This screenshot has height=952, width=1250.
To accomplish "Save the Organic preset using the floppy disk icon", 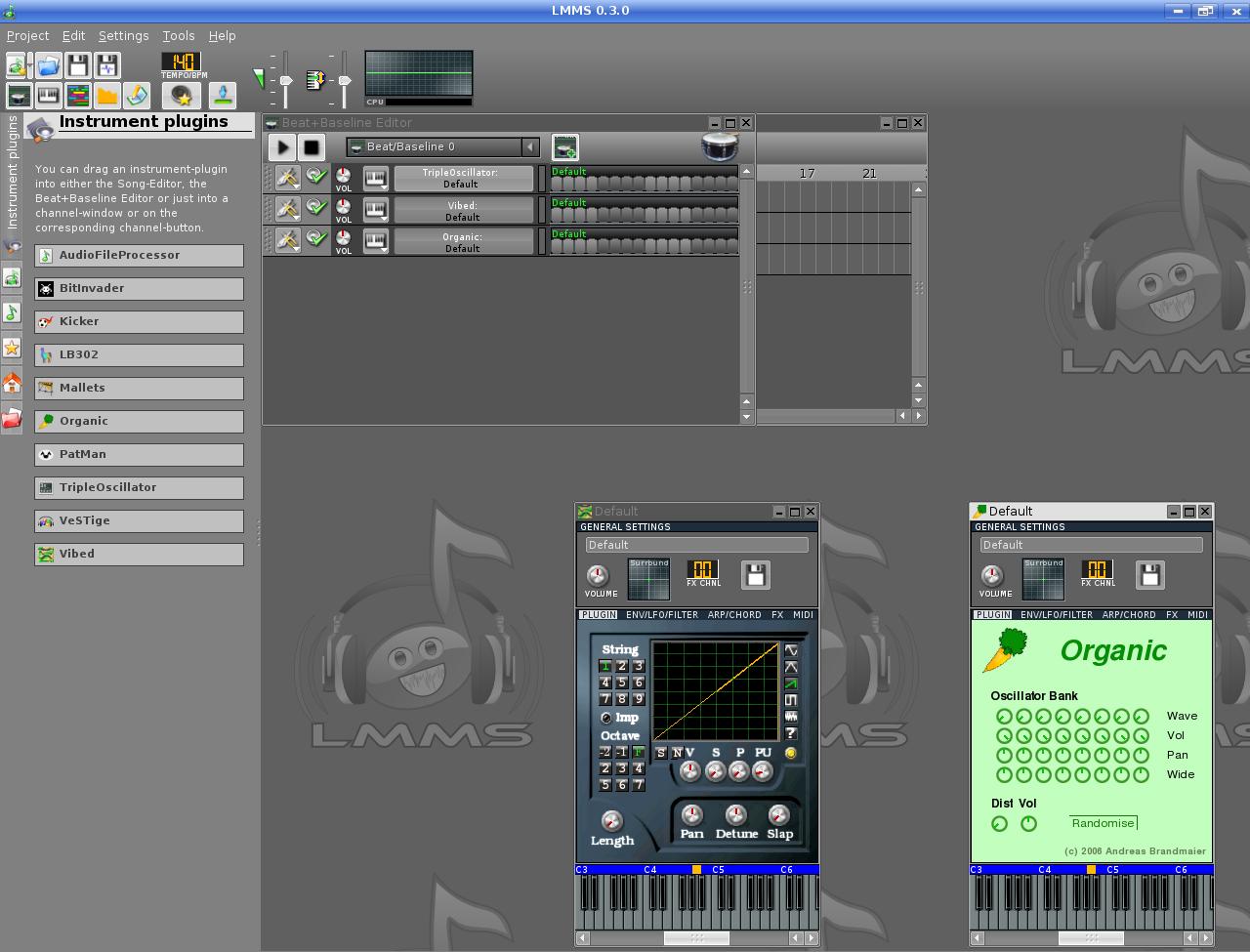I will coord(1149,575).
